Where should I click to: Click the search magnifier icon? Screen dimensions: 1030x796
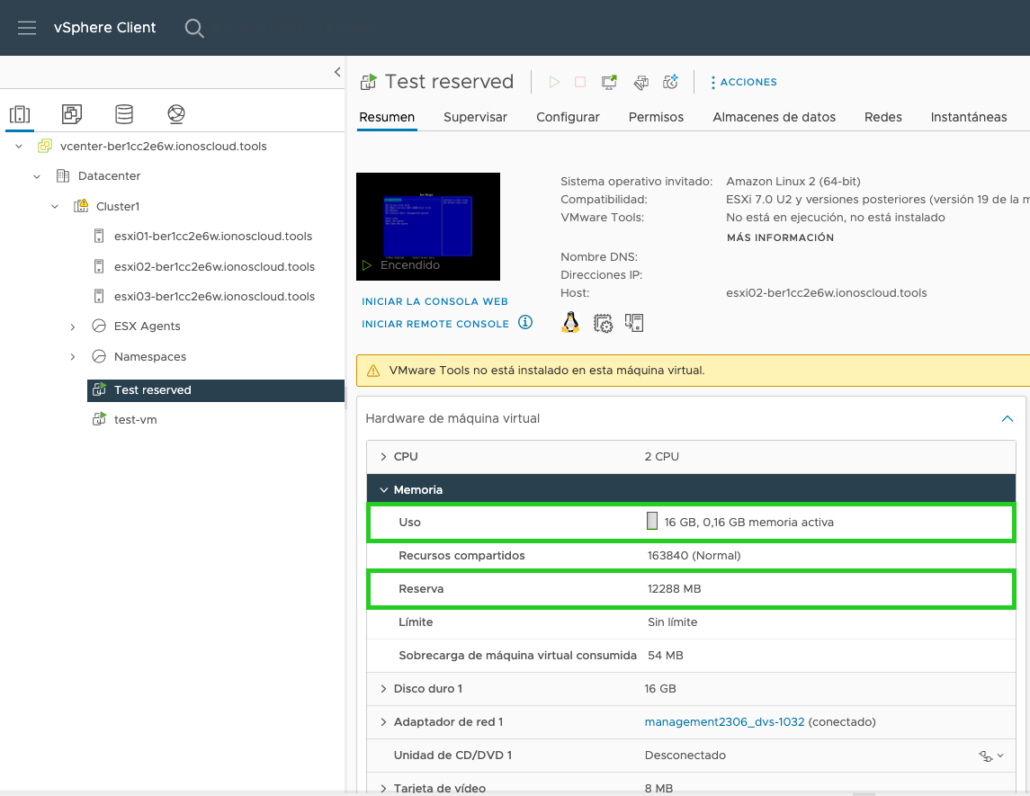(x=194, y=28)
